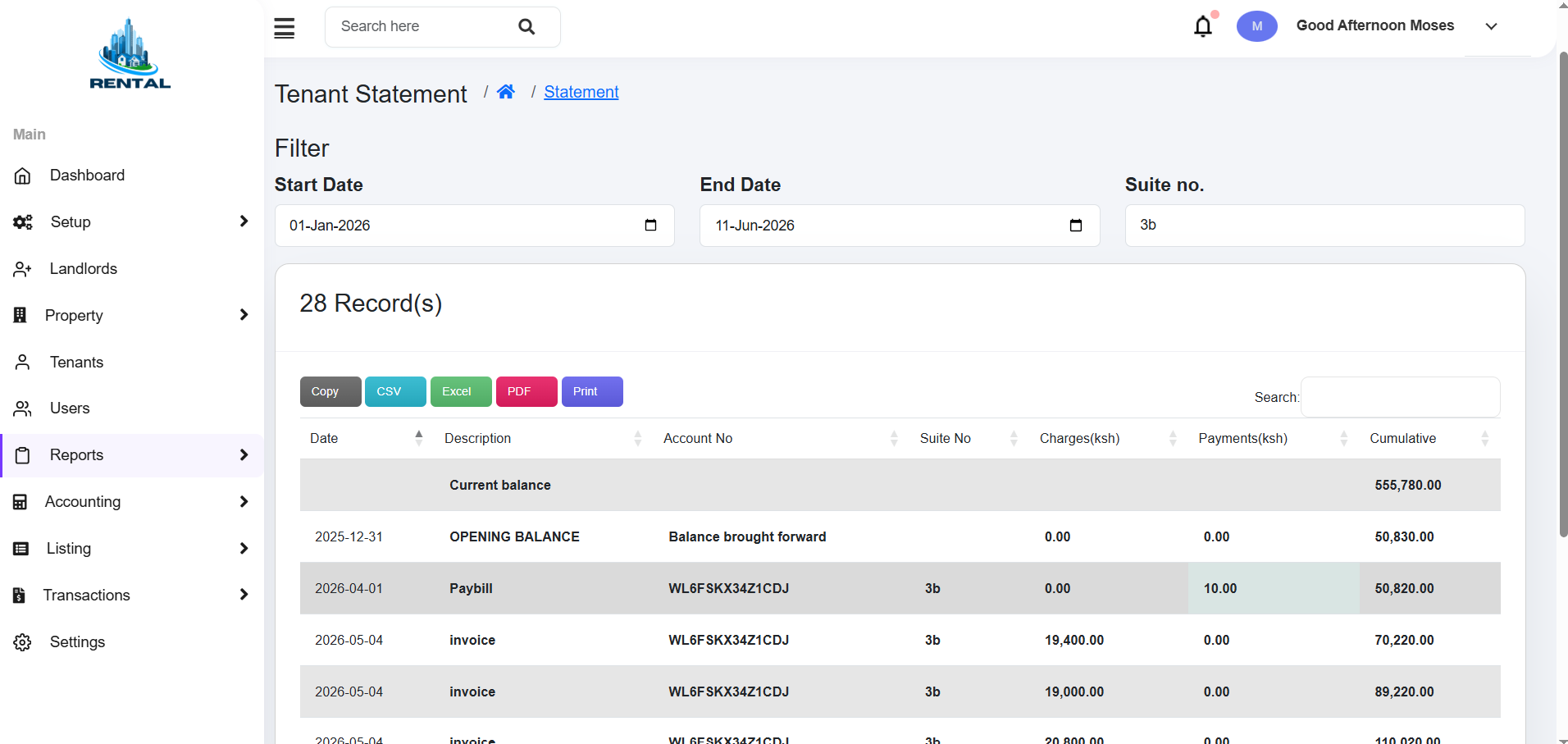Click the Property building icon
Image resolution: width=1568 pixels, height=744 pixels.
pos(21,315)
